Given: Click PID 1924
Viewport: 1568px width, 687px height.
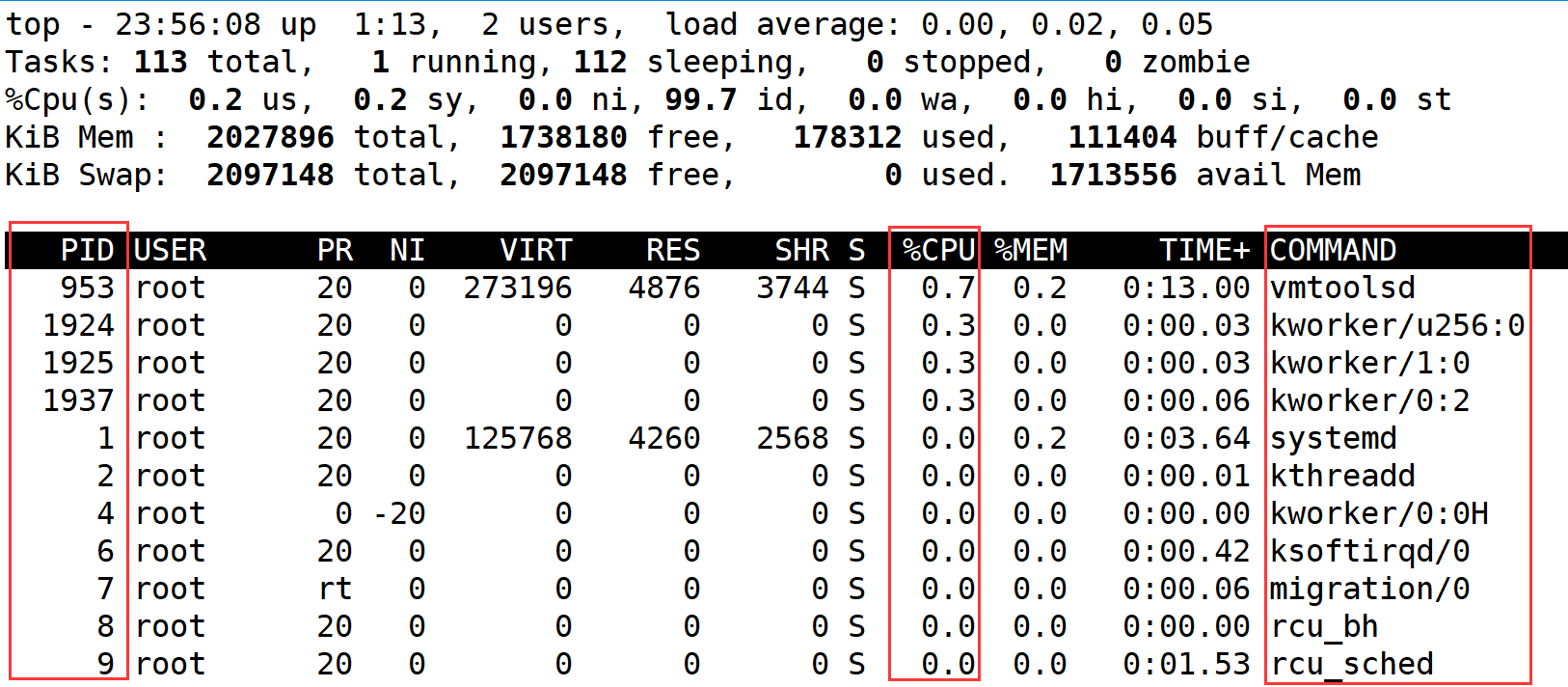Looking at the screenshot, I should [x=78, y=326].
